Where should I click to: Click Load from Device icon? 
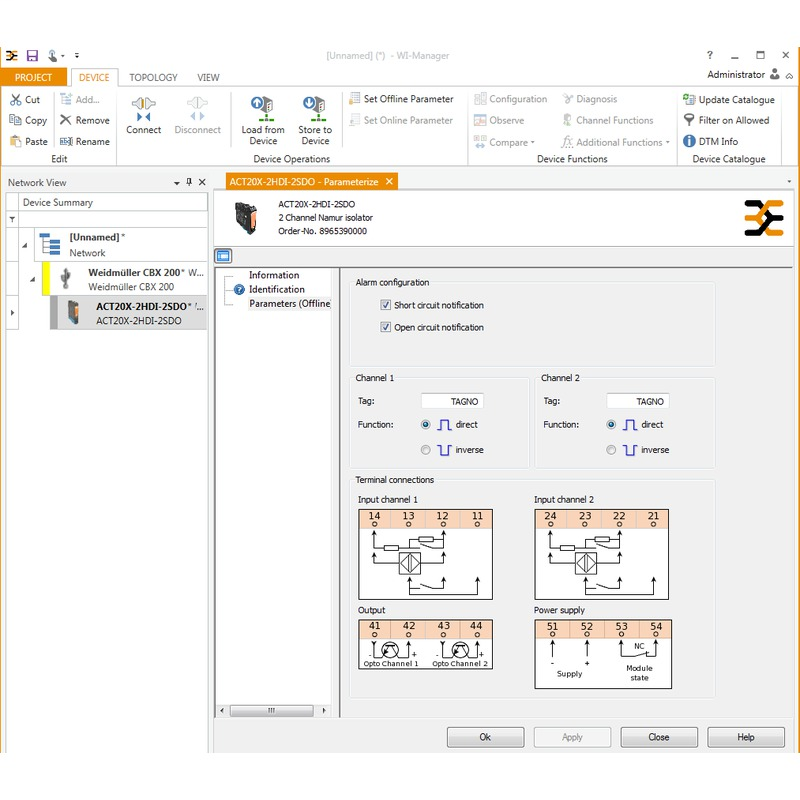click(262, 109)
